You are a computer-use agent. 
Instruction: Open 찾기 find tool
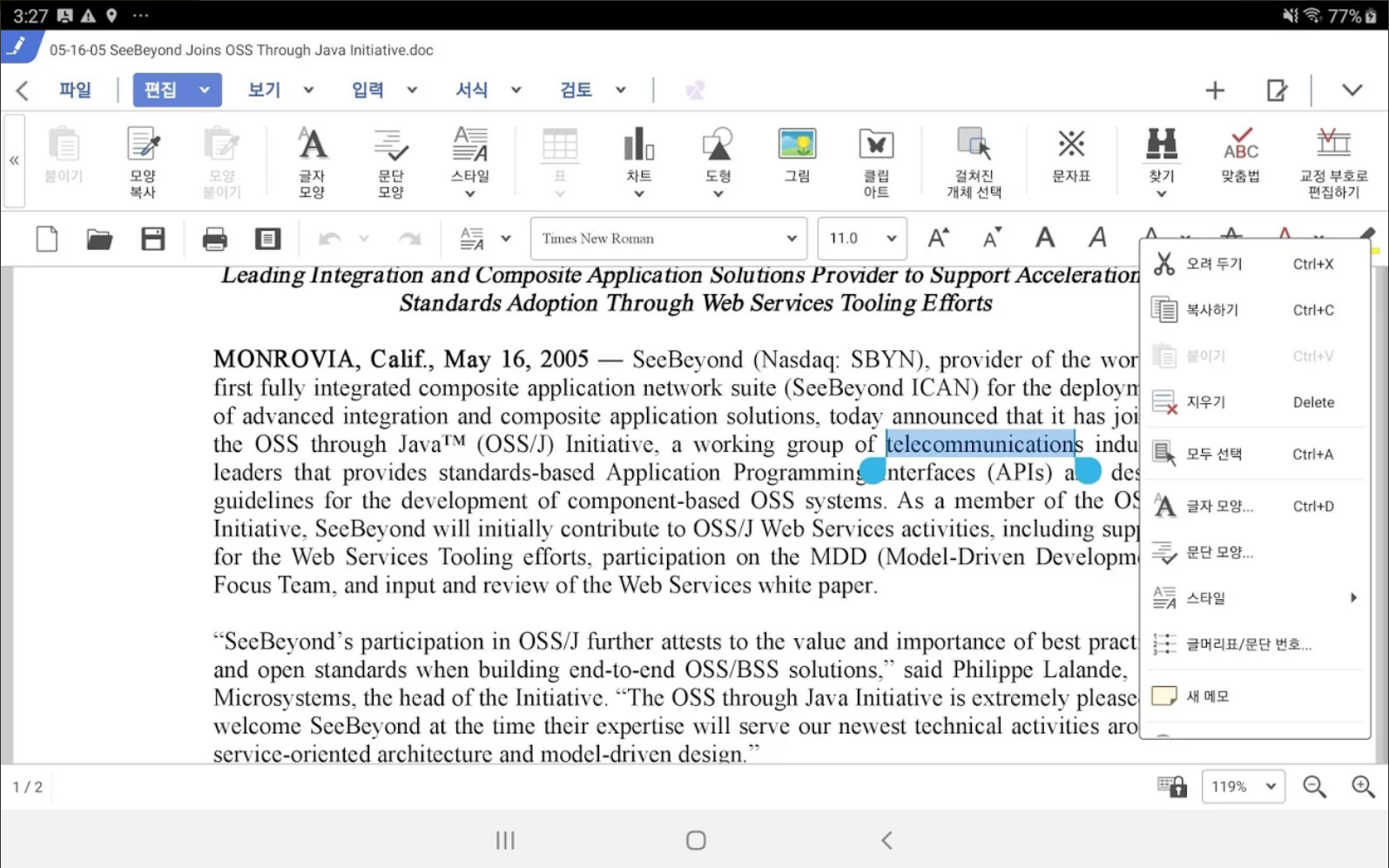pos(1162,162)
